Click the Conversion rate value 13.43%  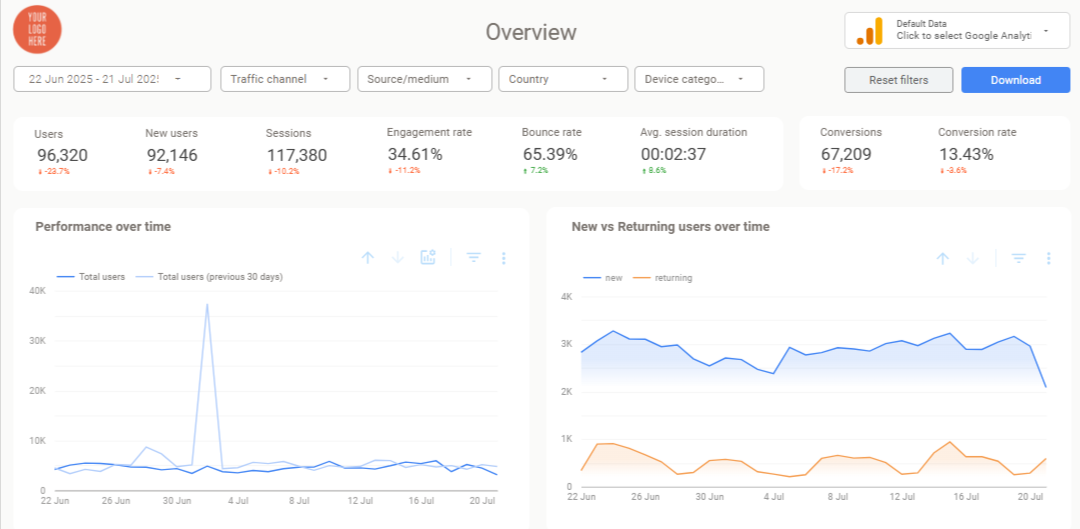click(966, 155)
